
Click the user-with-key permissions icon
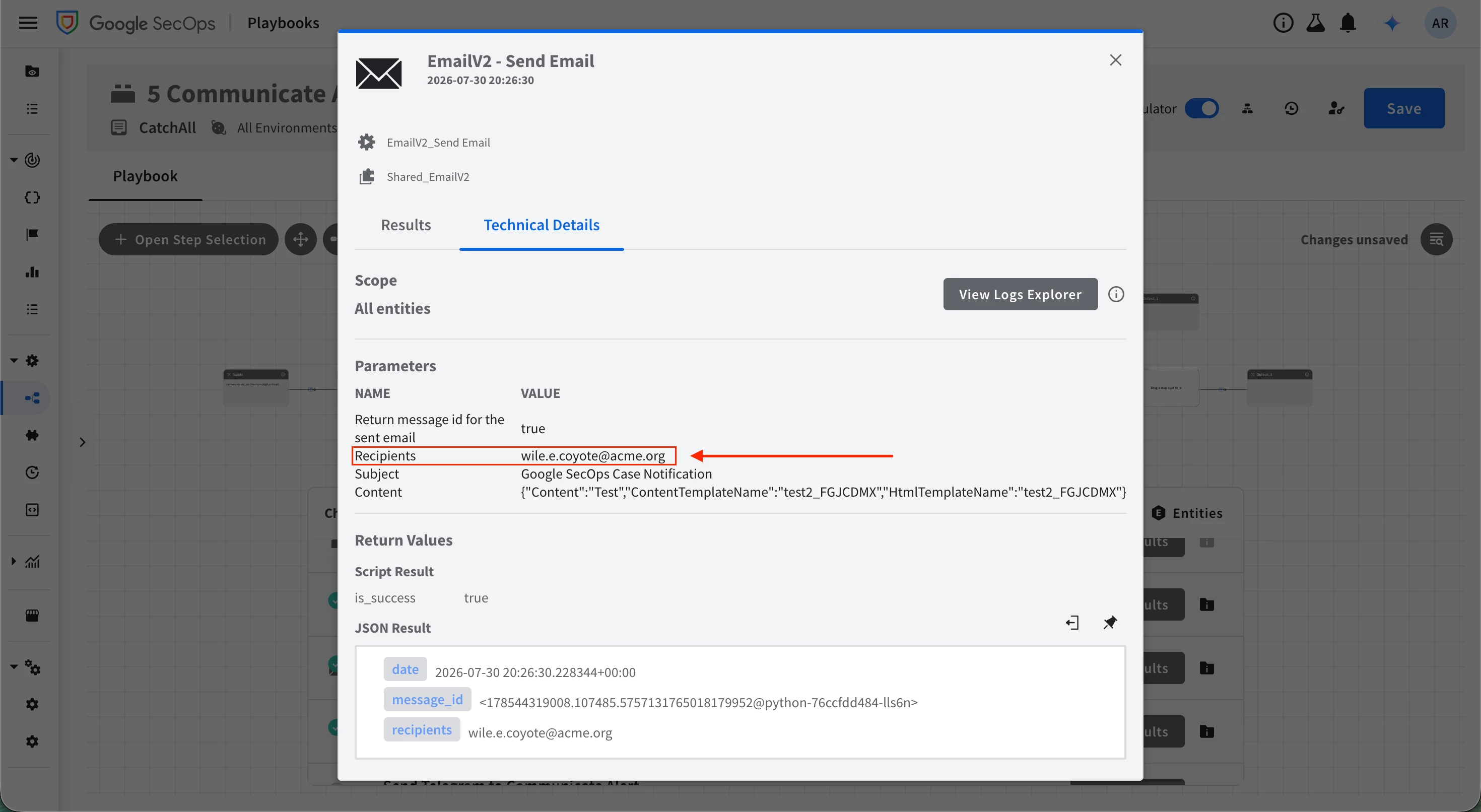pos(1336,108)
